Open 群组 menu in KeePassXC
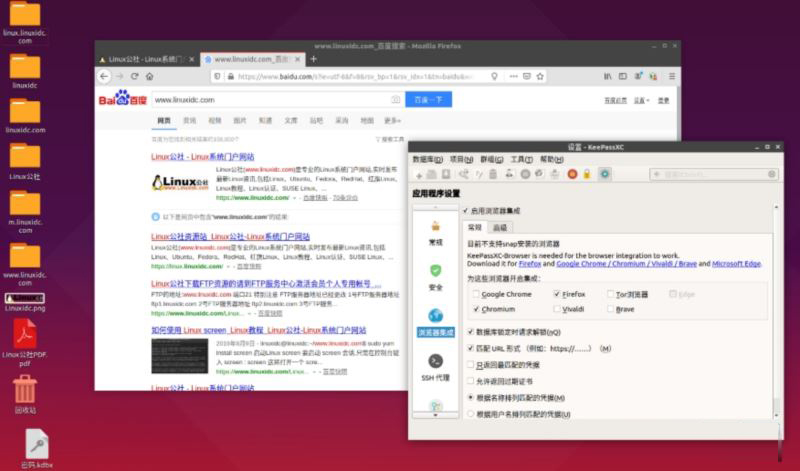The height and width of the screenshot is (471, 800). point(492,160)
